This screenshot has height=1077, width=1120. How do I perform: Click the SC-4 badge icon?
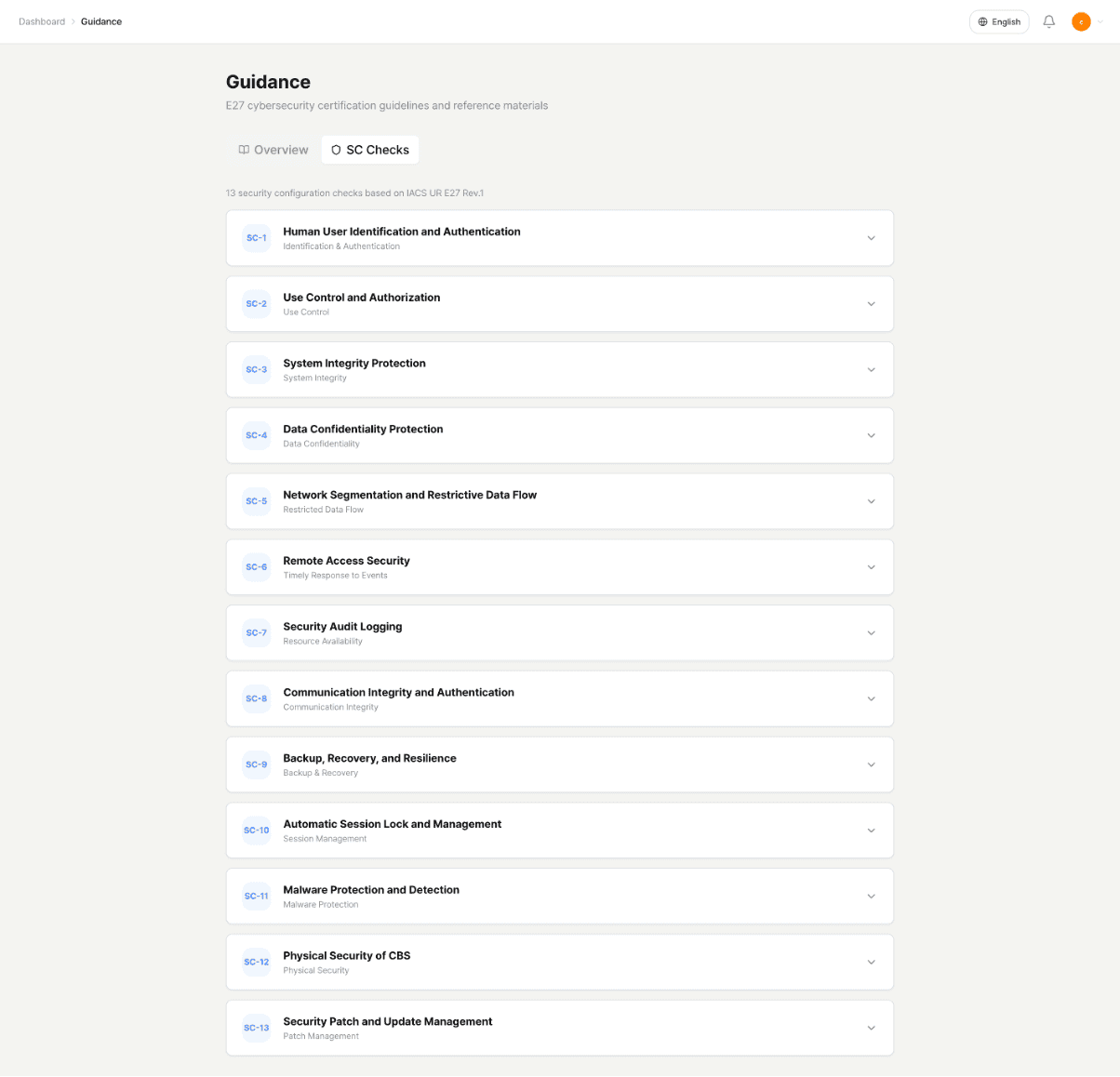(x=257, y=435)
